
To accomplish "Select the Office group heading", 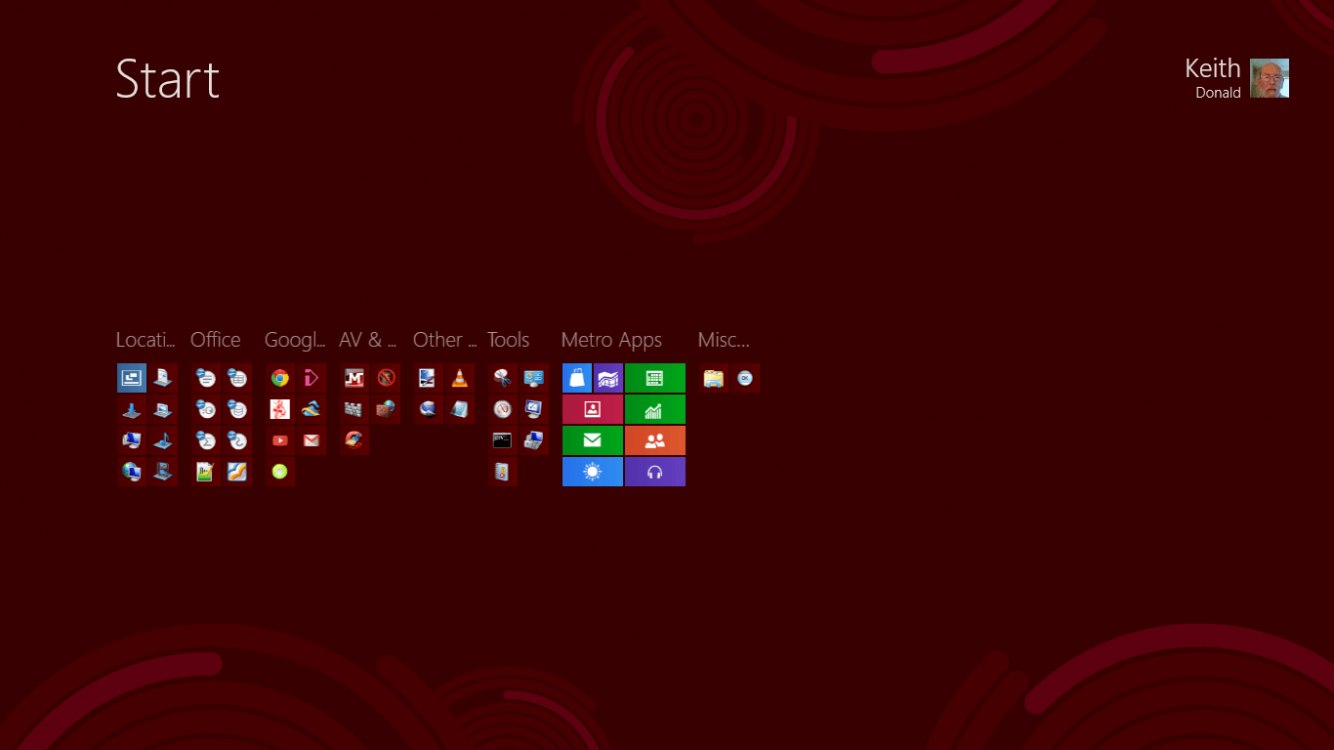I will pos(215,340).
